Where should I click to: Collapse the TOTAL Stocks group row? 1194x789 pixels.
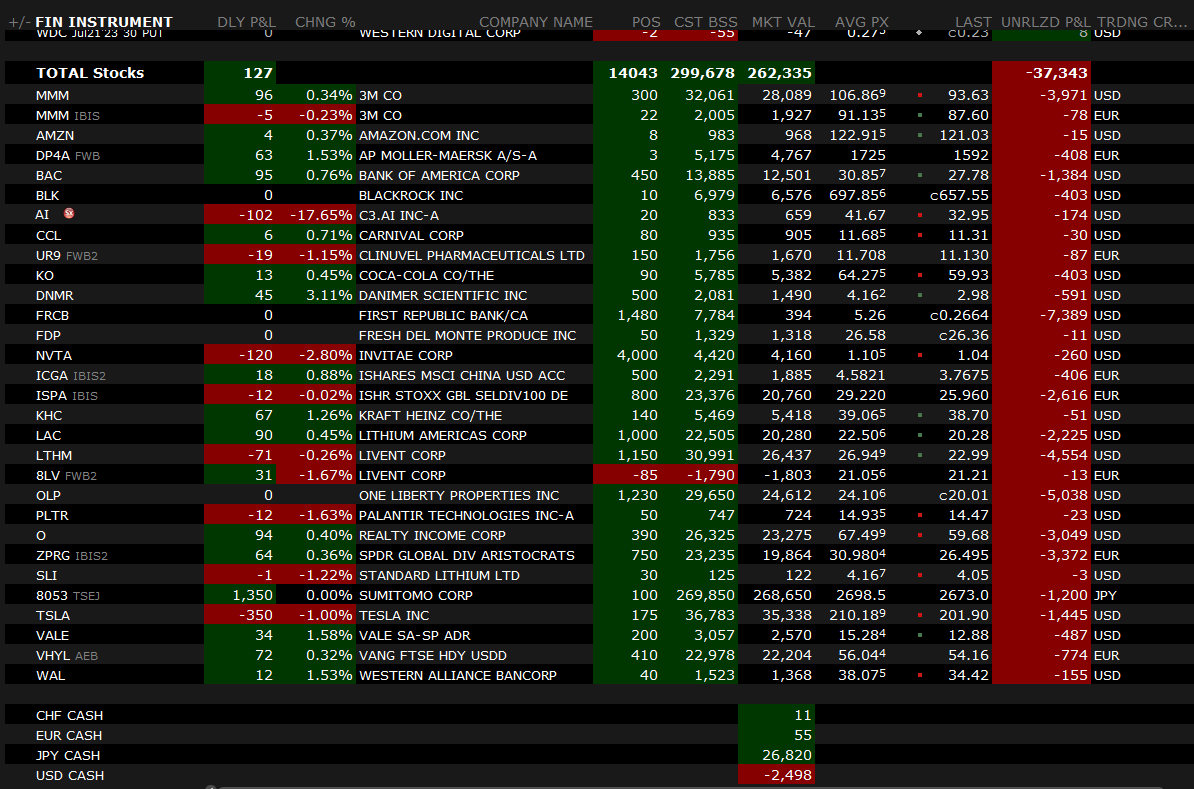pyautogui.click(x=90, y=73)
